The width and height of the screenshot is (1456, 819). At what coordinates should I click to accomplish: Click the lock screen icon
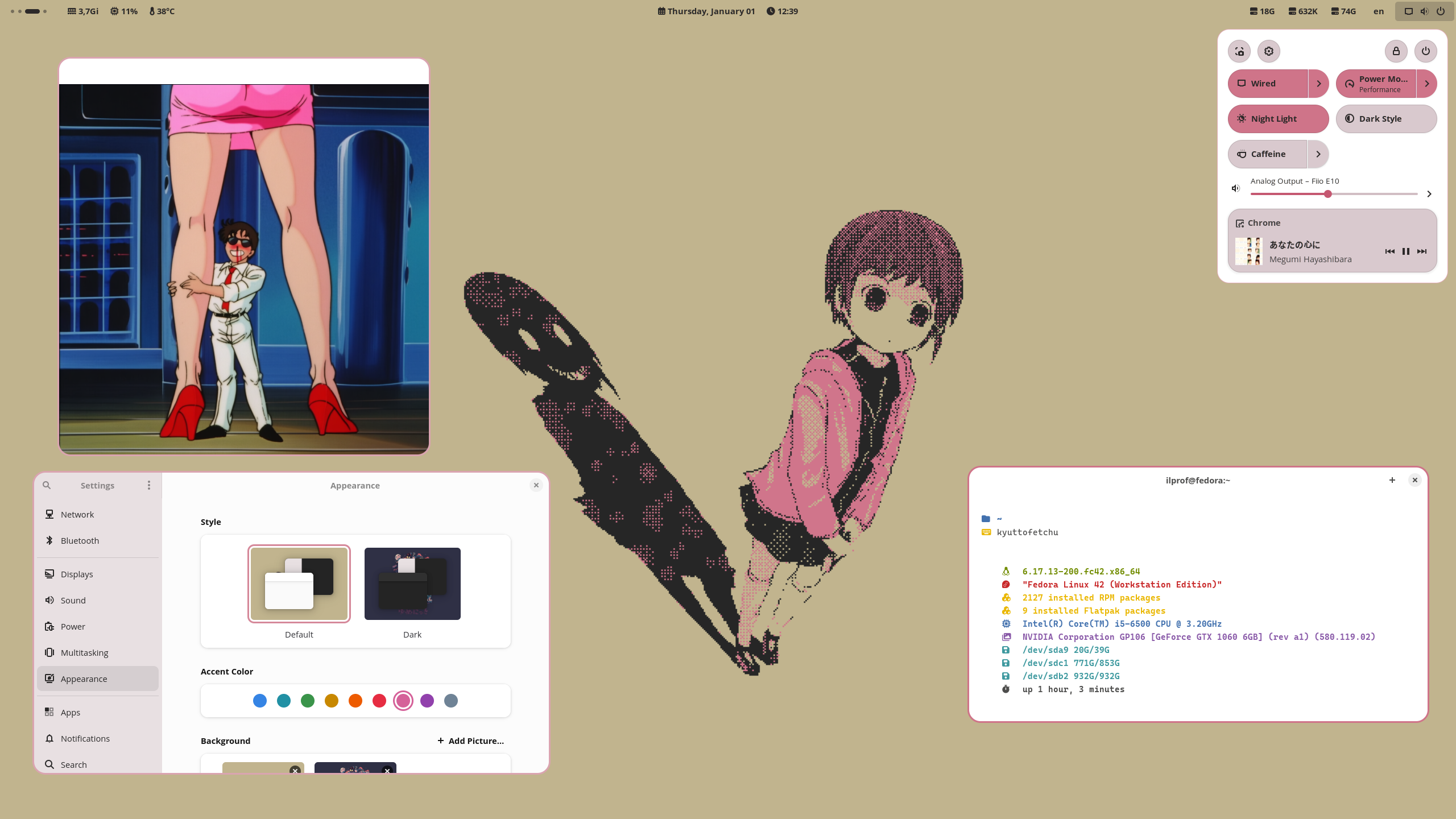pos(1396,51)
